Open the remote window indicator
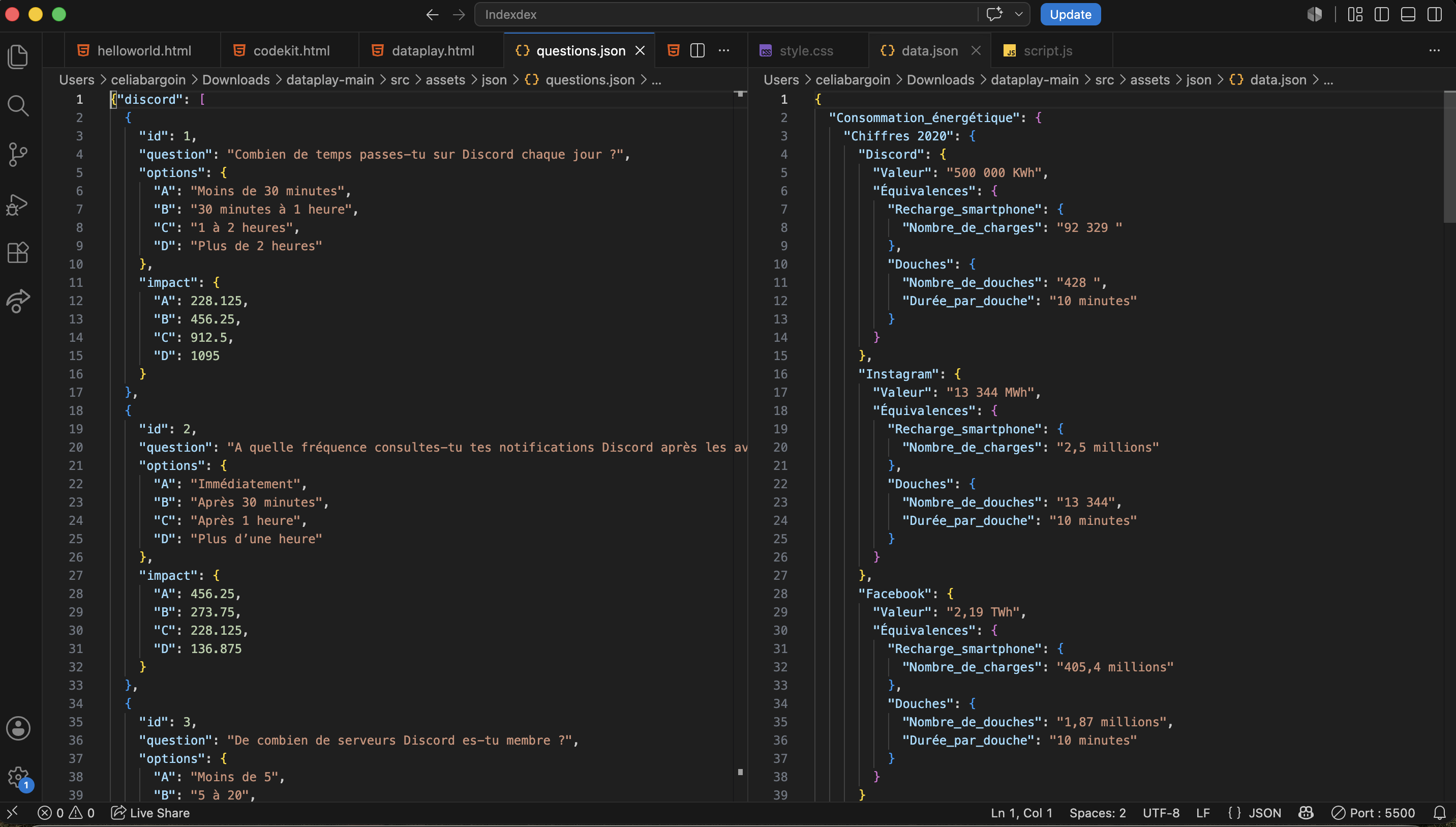 (x=12, y=813)
